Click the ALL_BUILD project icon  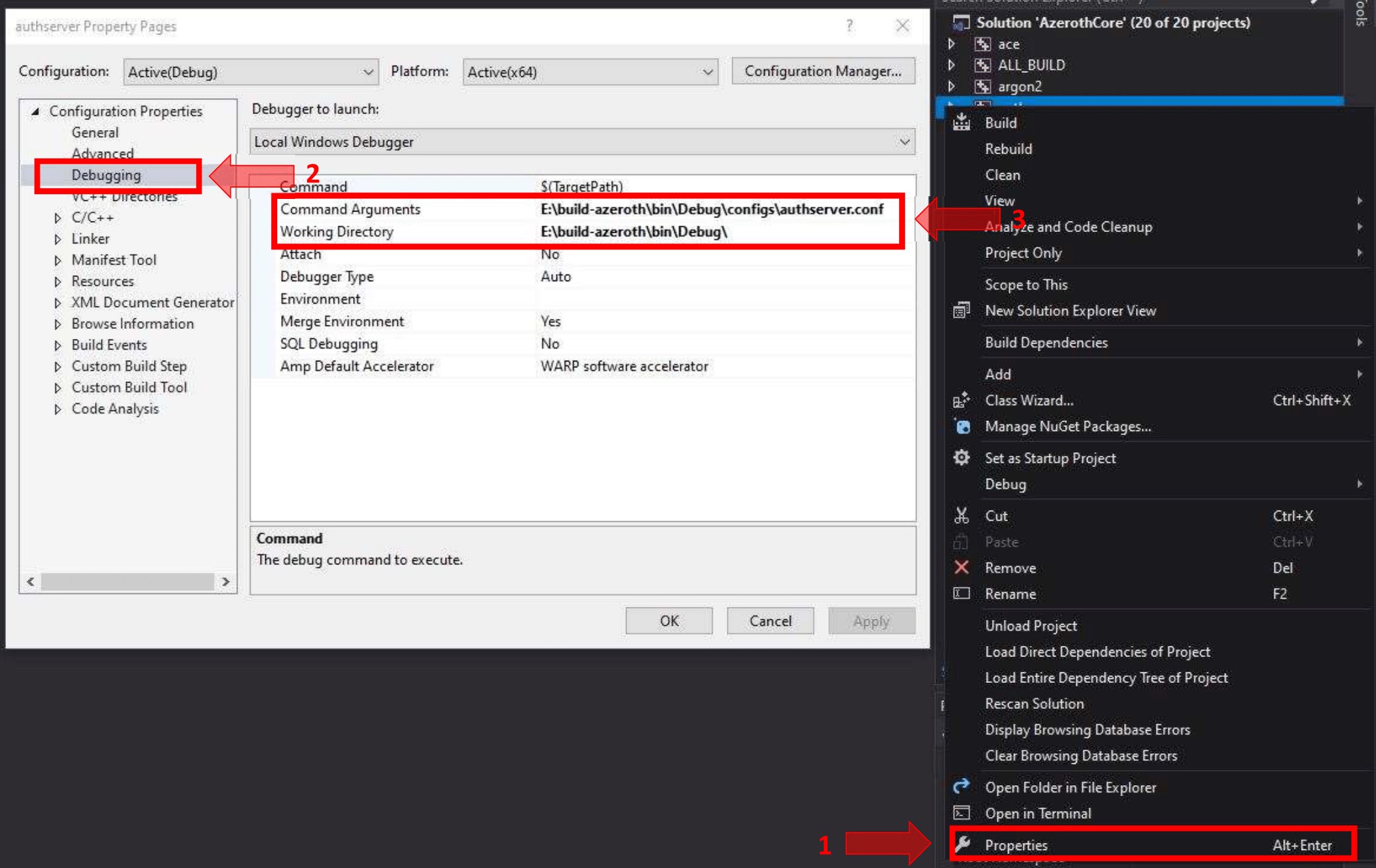coord(982,65)
